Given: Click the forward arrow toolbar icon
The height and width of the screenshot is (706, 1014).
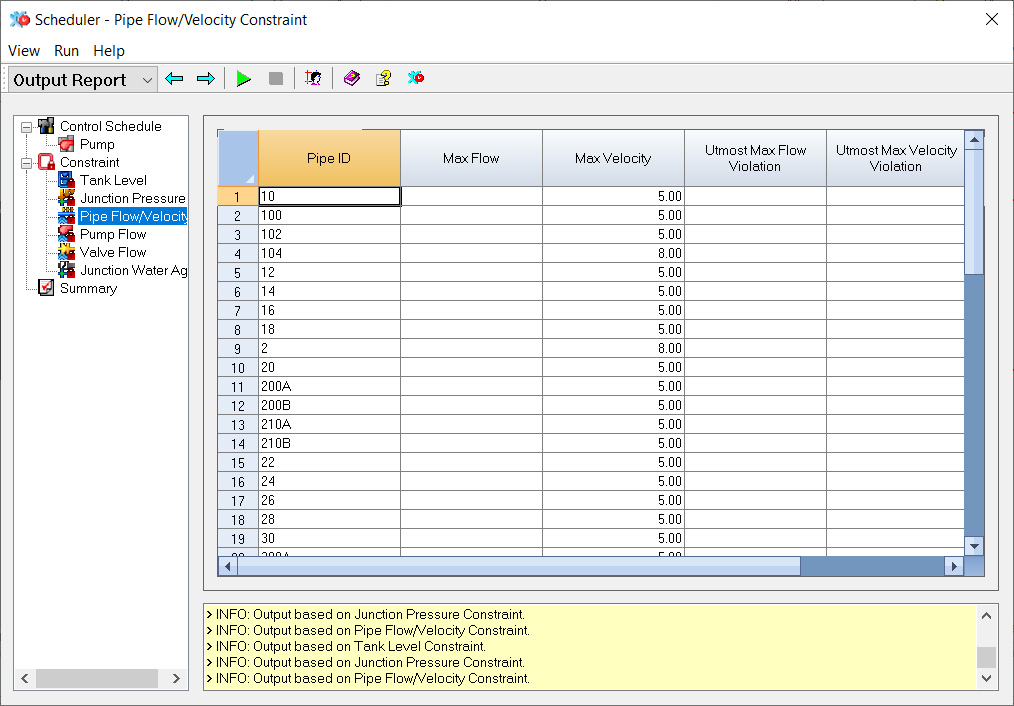Looking at the screenshot, I should pos(206,79).
